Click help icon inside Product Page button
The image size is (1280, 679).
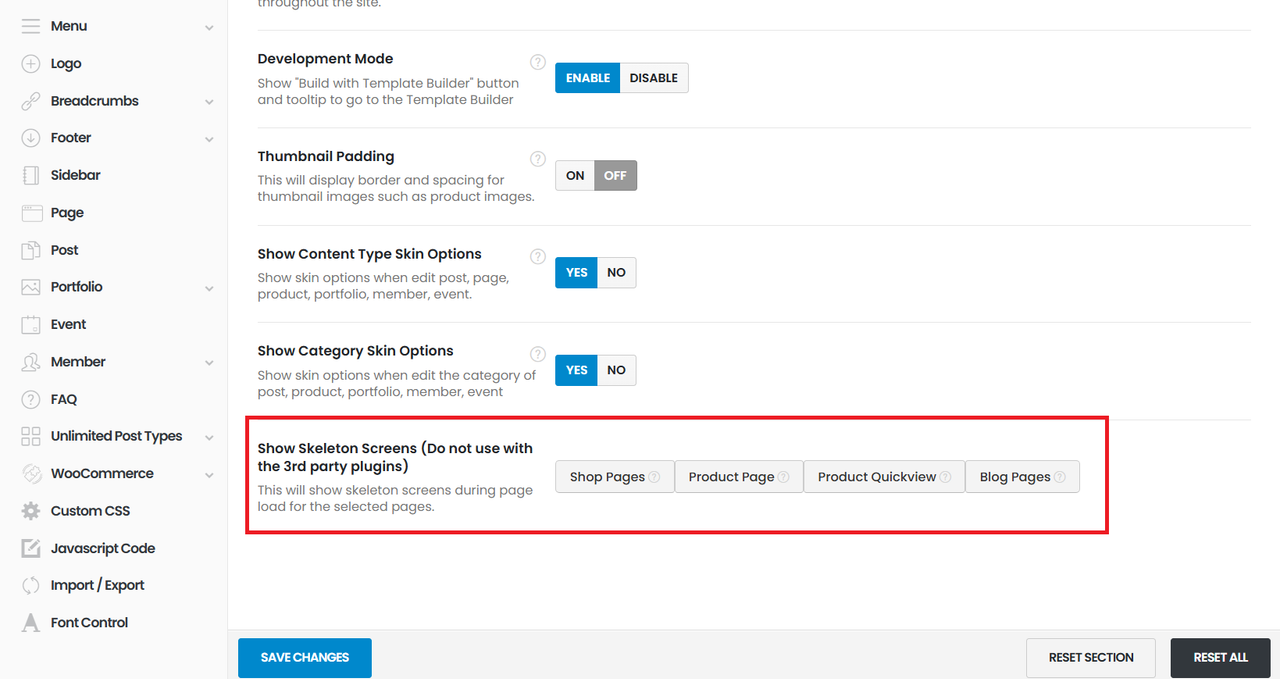click(783, 477)
